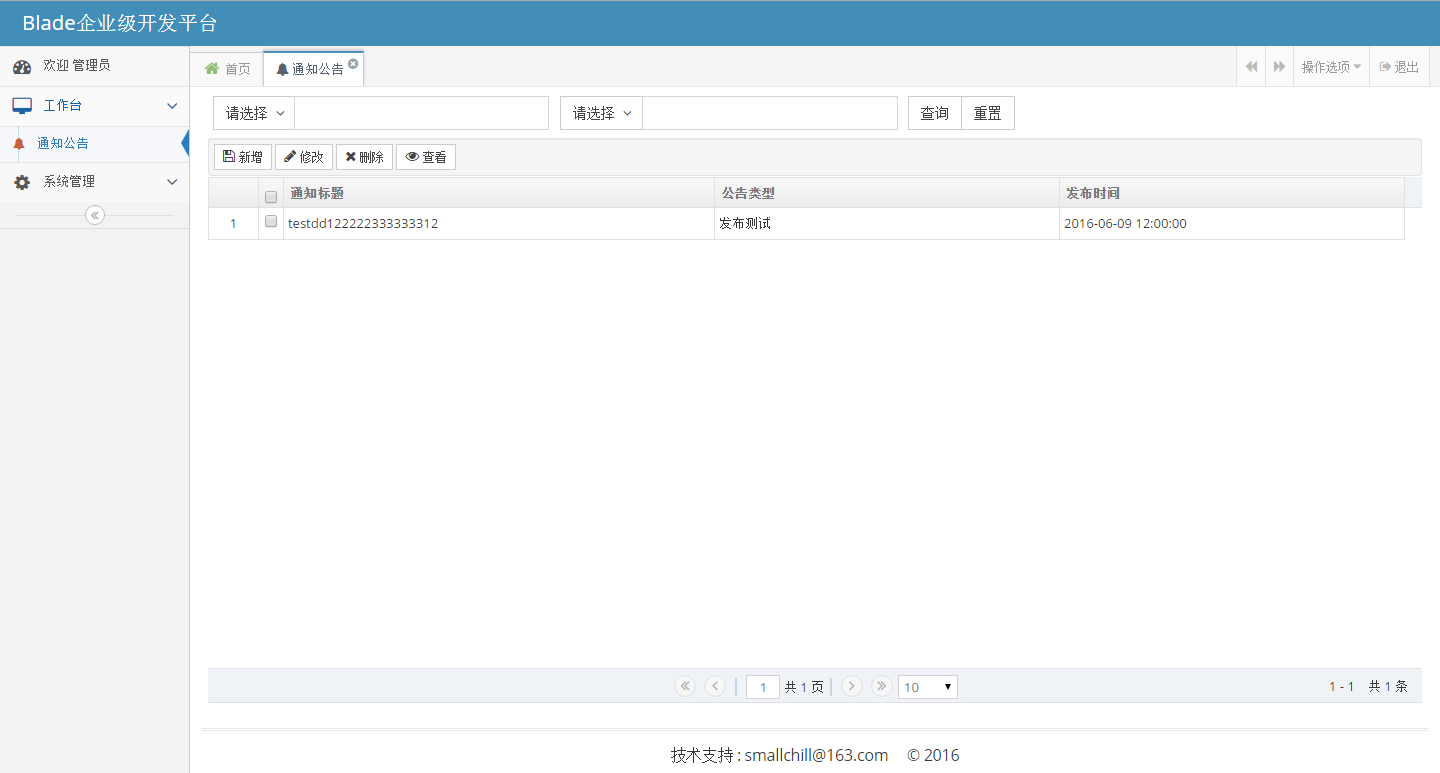Open the 操作选项 dropdown menu

click(1331, 67)
